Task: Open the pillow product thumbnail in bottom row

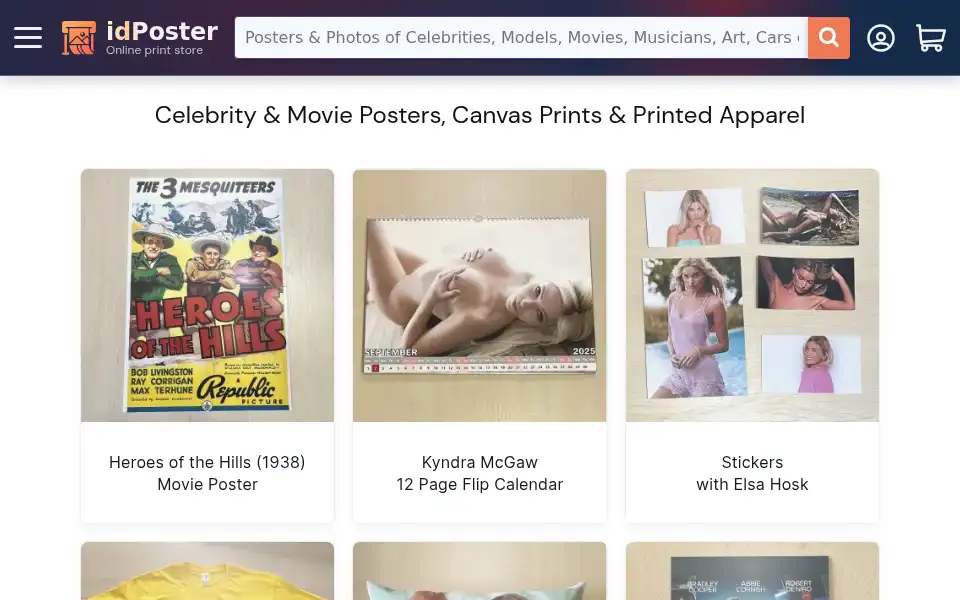Action: click(479, 571)
